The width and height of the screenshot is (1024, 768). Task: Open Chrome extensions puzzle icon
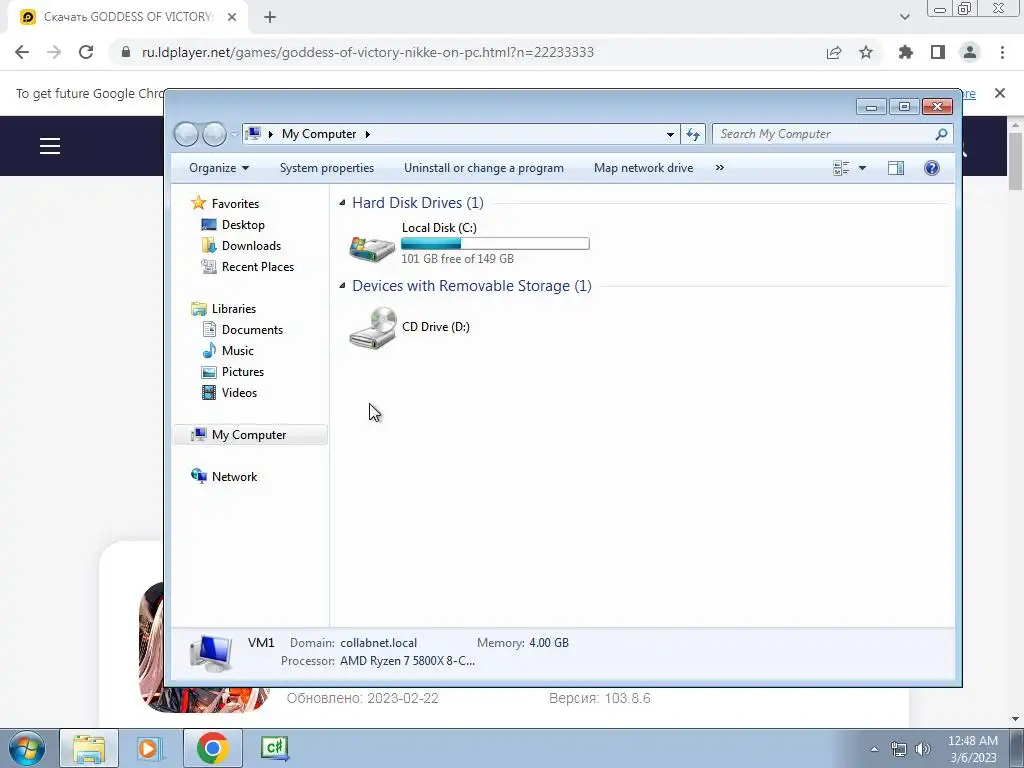[906, 52]
